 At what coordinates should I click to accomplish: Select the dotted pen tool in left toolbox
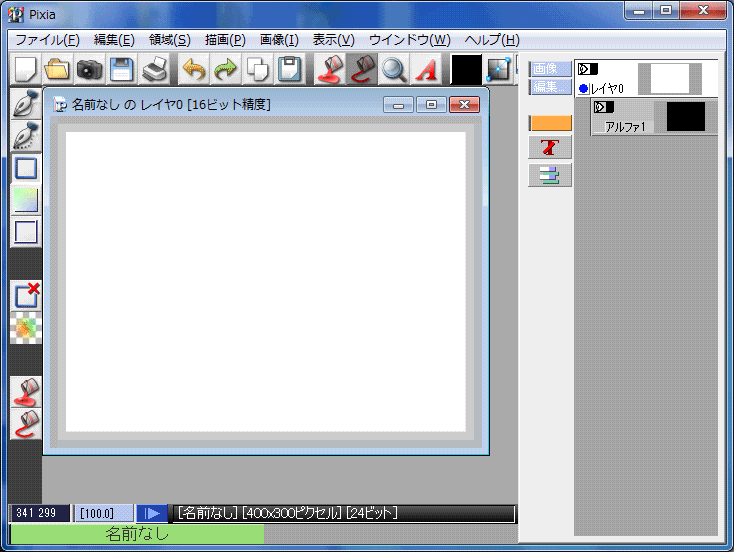(x=26, y=136)
